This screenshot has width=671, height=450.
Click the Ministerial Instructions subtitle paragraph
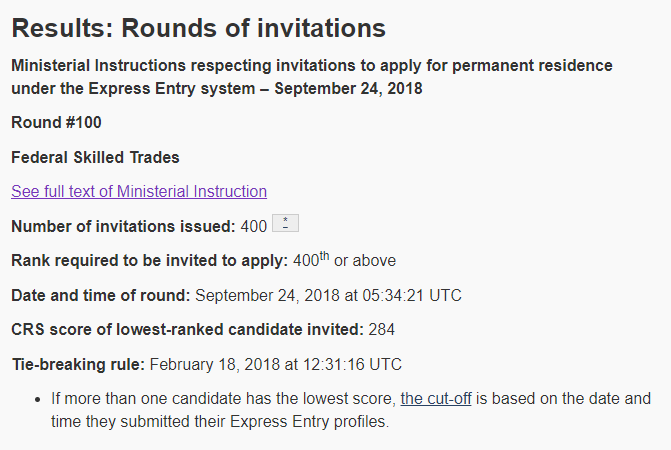pyautogui.click(x=311, y=77)
